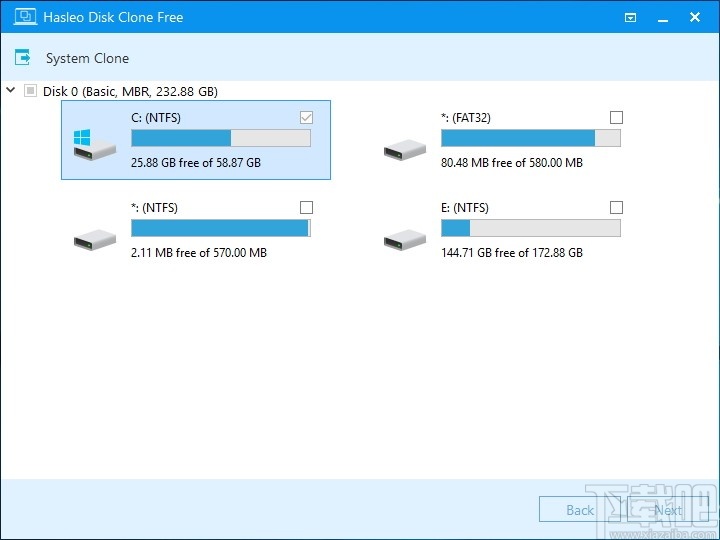
Task: Check the *: (FAT32) partition checkbox
Action: click(x=616, y=118)
